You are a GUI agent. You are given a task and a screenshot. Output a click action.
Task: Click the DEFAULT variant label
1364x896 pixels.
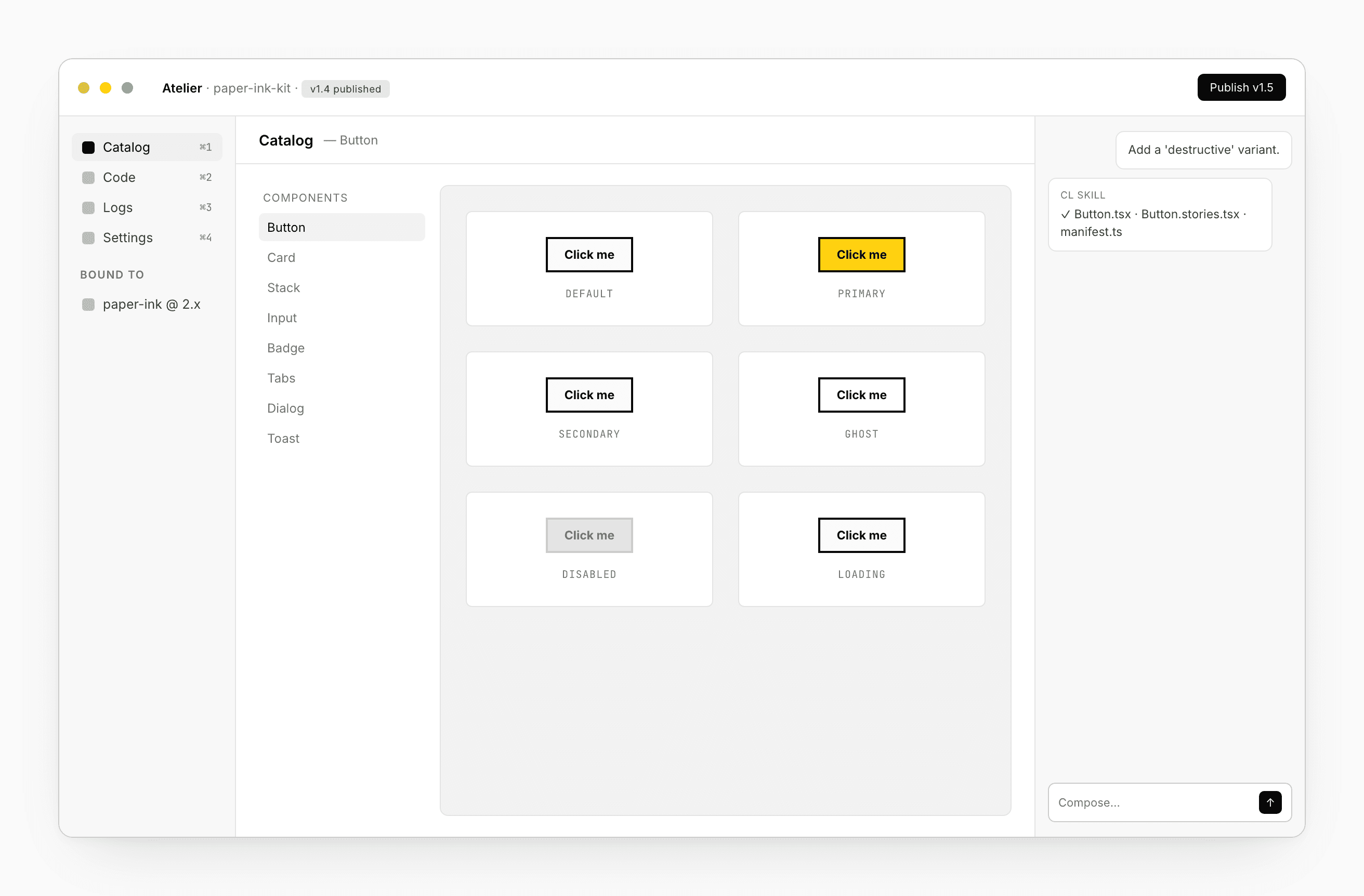click(588, 294)
